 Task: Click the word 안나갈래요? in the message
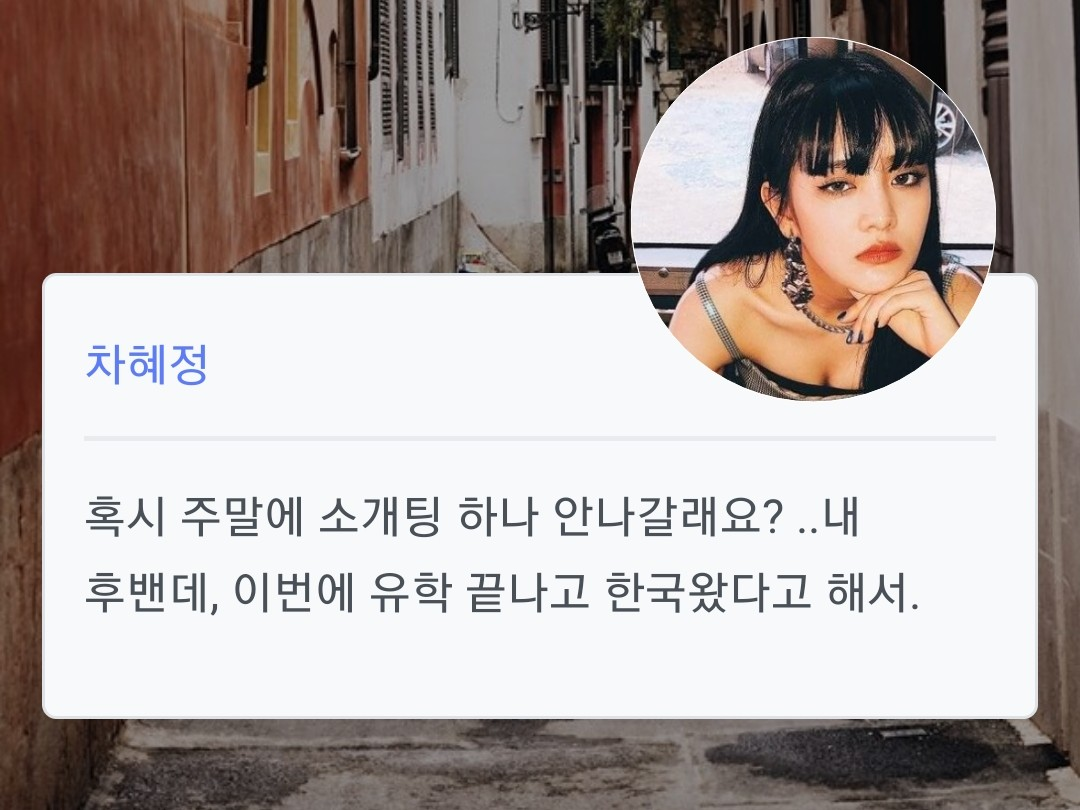point(668,516)
